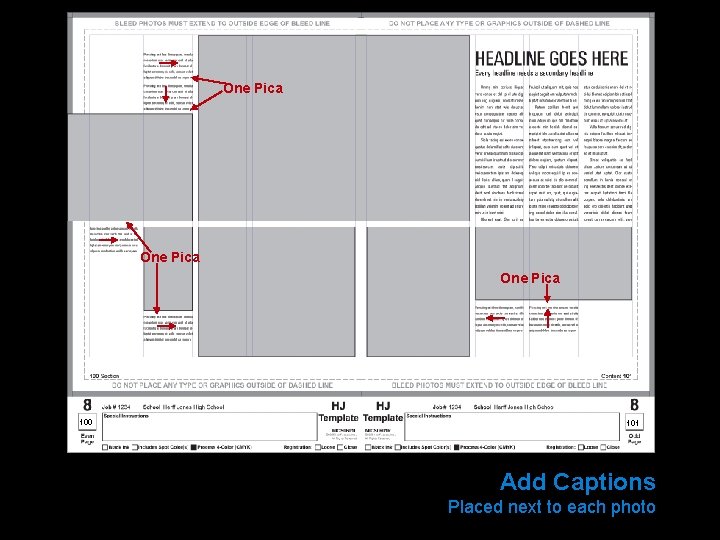This screenshot has height=540, width=720.
Task: Check Black Ink box on even page
Action: coord(105,447)
